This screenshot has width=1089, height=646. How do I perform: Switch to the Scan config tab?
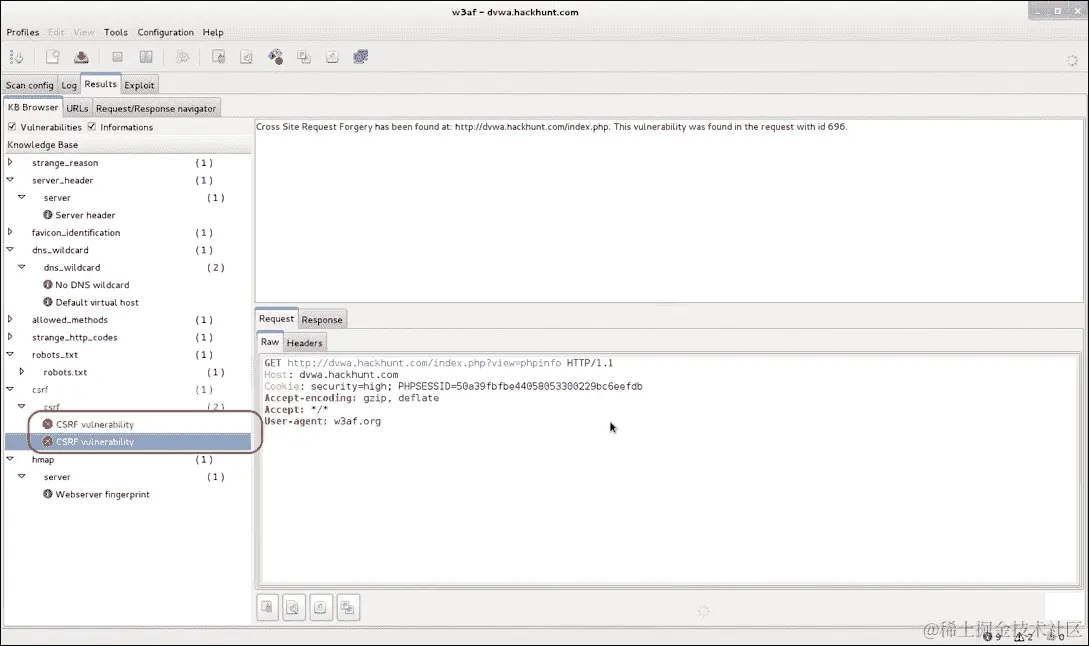(x=30, y=85)
